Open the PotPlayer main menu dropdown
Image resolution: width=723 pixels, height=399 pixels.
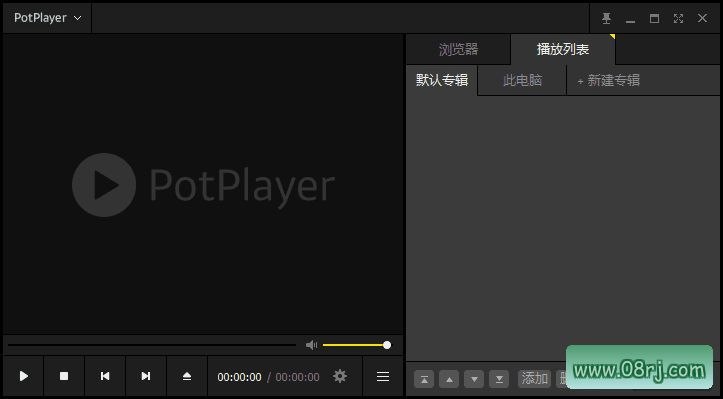[x=47, y=18]
